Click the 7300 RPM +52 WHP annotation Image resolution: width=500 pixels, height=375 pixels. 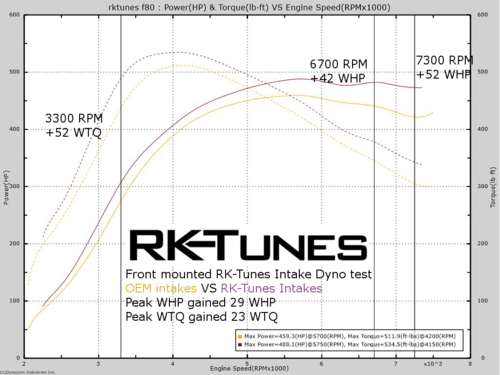[x=444, y=67]
